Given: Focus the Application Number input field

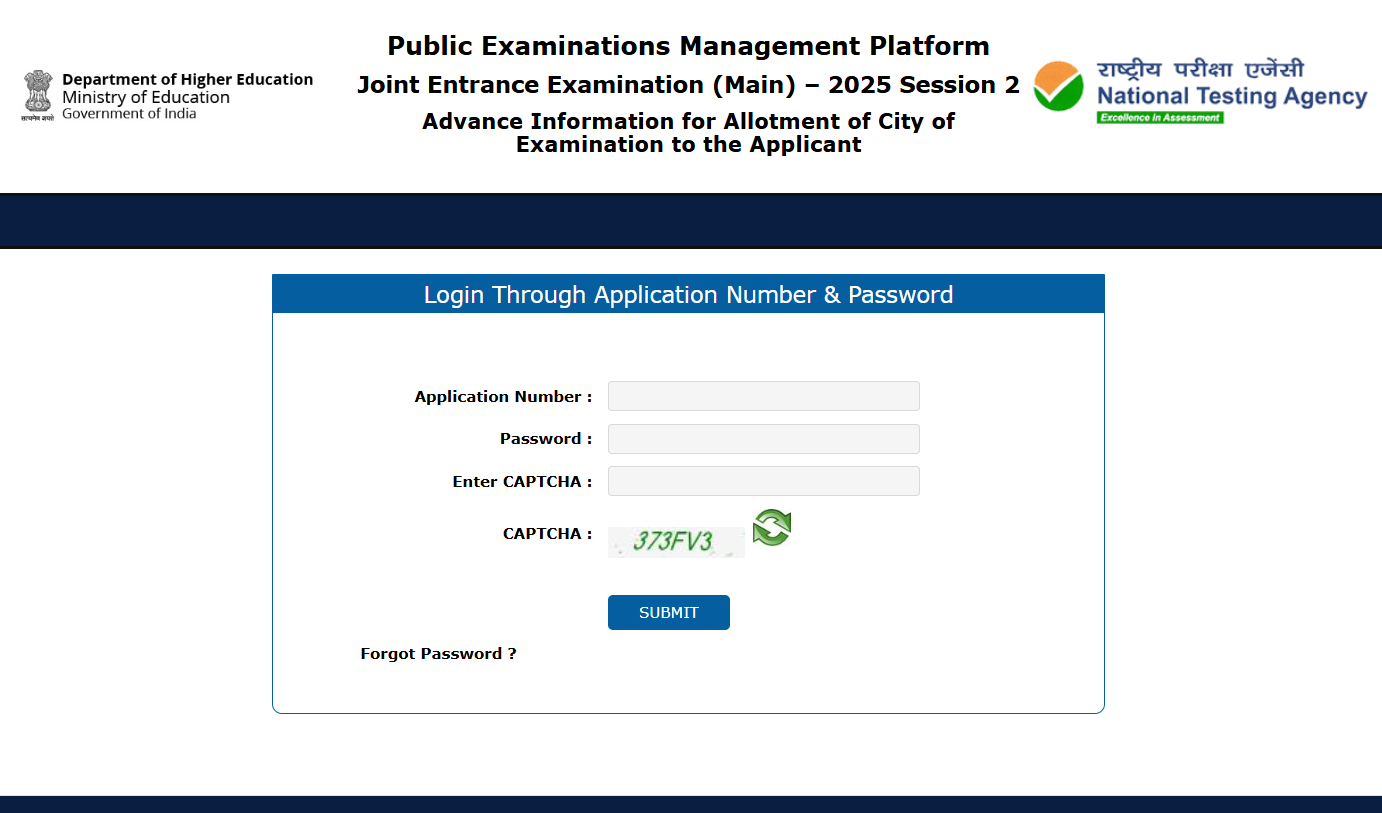Looking at the screenshot, I should click(763, 396).
